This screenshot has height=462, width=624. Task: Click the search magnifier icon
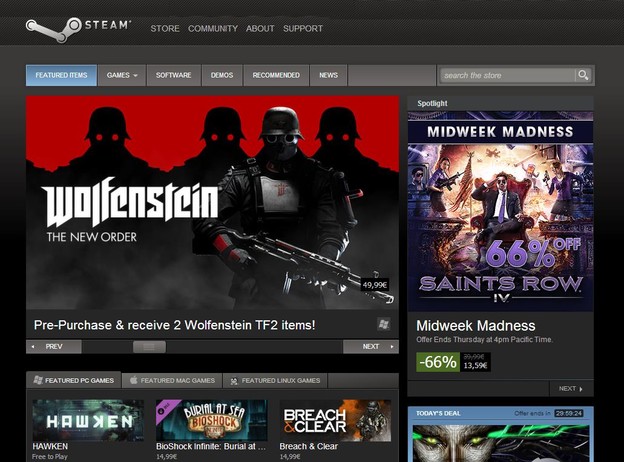pyautogui.click(x=582, y=75)
